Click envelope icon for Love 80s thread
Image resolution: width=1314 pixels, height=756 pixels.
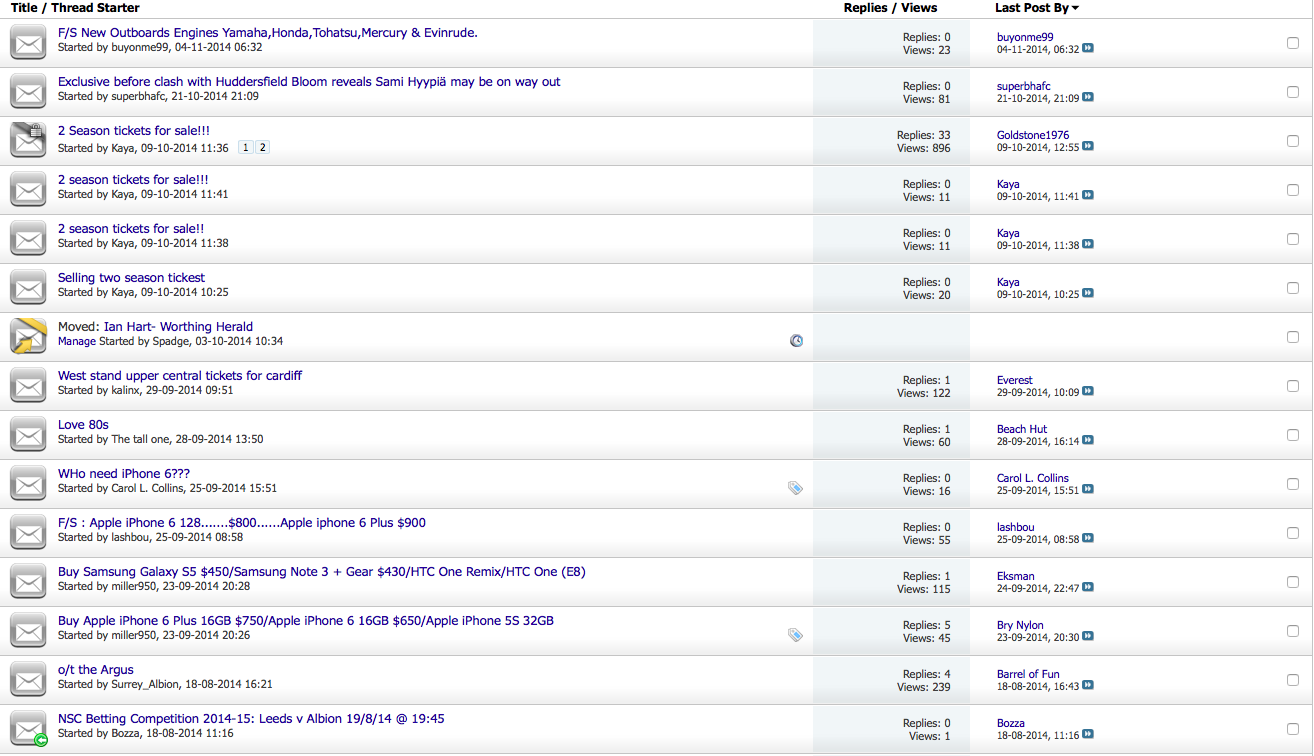28,435
